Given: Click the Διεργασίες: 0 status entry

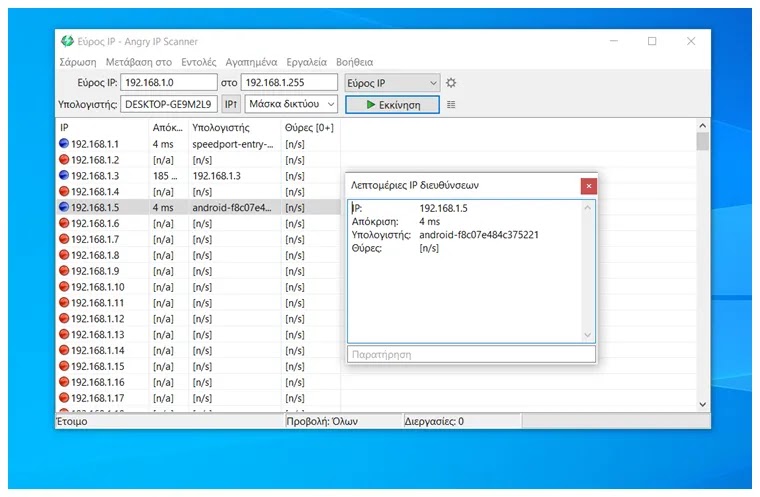Looking at the screenshot, I should [x=434, y=421].
